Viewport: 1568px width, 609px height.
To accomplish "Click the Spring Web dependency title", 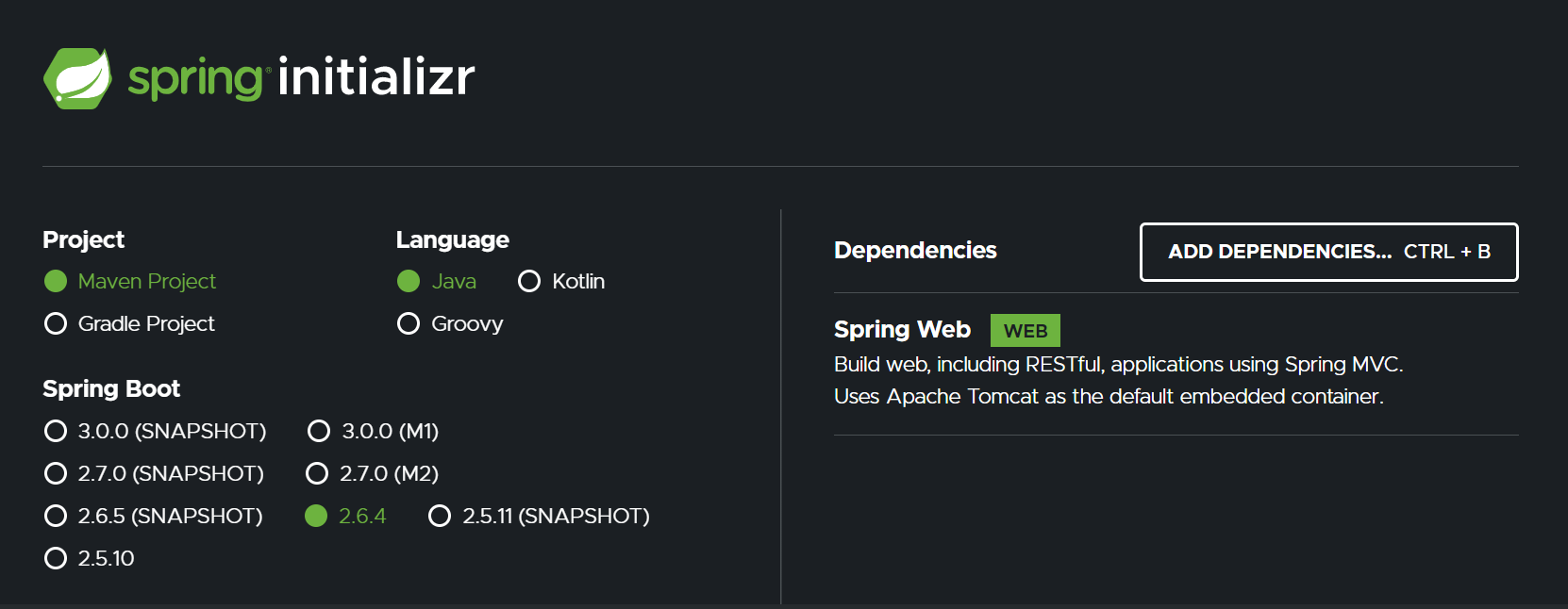I will point(902,329).
